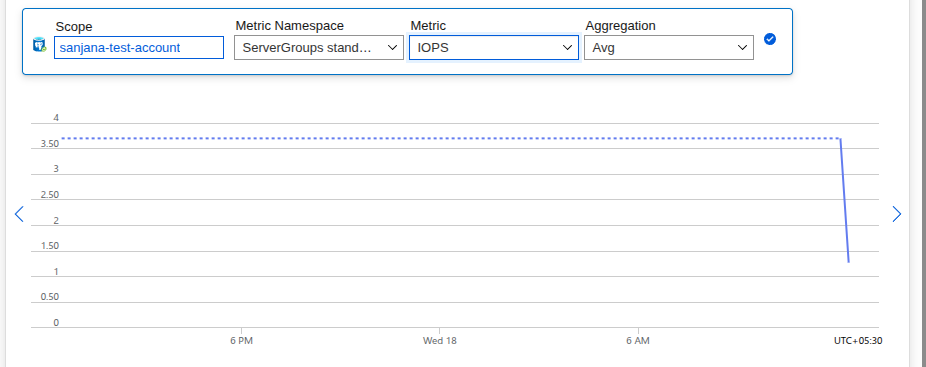Click the 6 PM axis label
The image size is (926, 367).
242,340
